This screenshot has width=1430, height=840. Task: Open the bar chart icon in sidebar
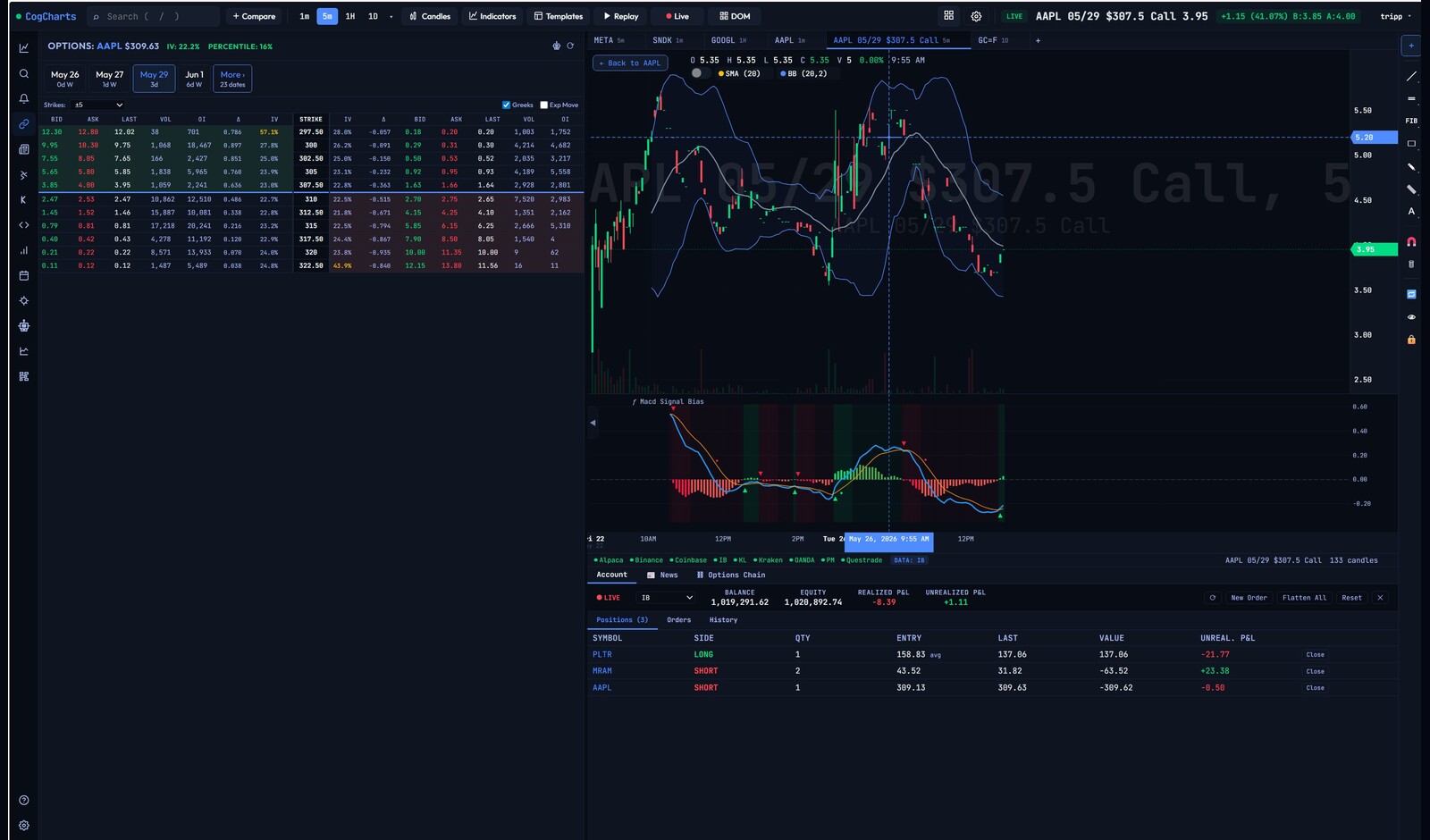23,250
